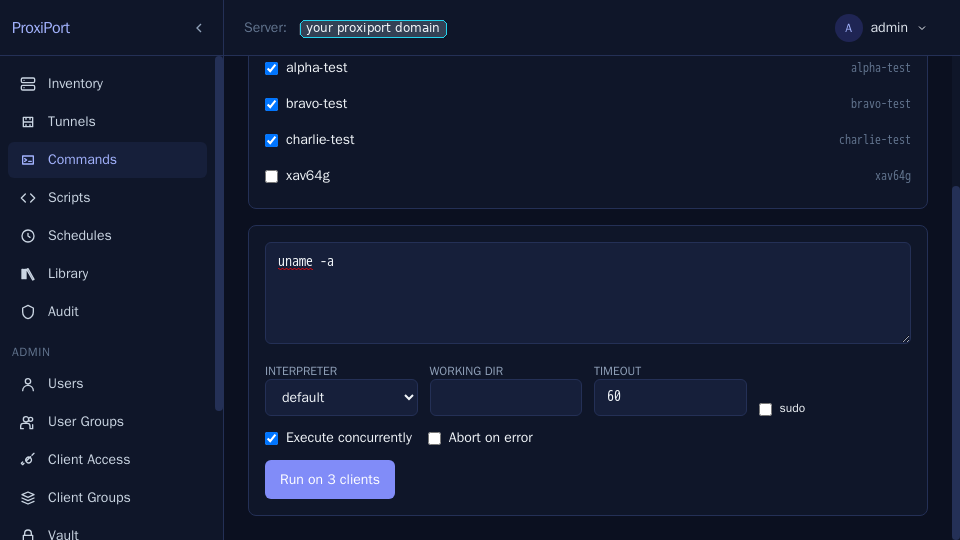Open Audit using the shield icon
The image size is (960, 540).
pyautogui.click(x=28, y=312)
